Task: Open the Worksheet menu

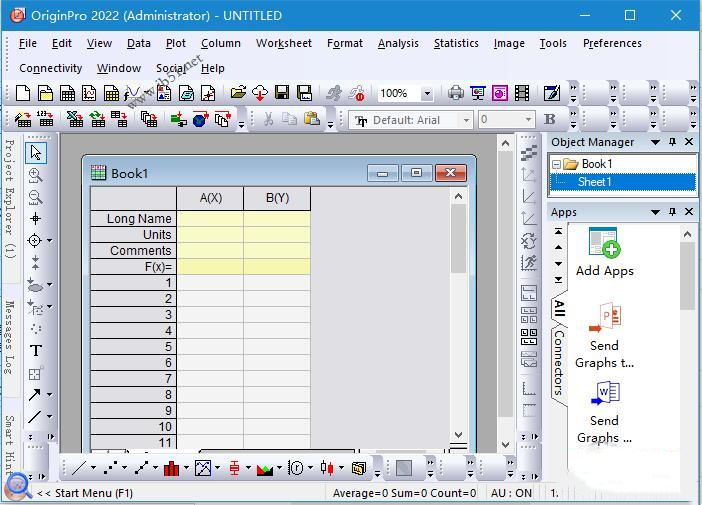Action: 284,43
